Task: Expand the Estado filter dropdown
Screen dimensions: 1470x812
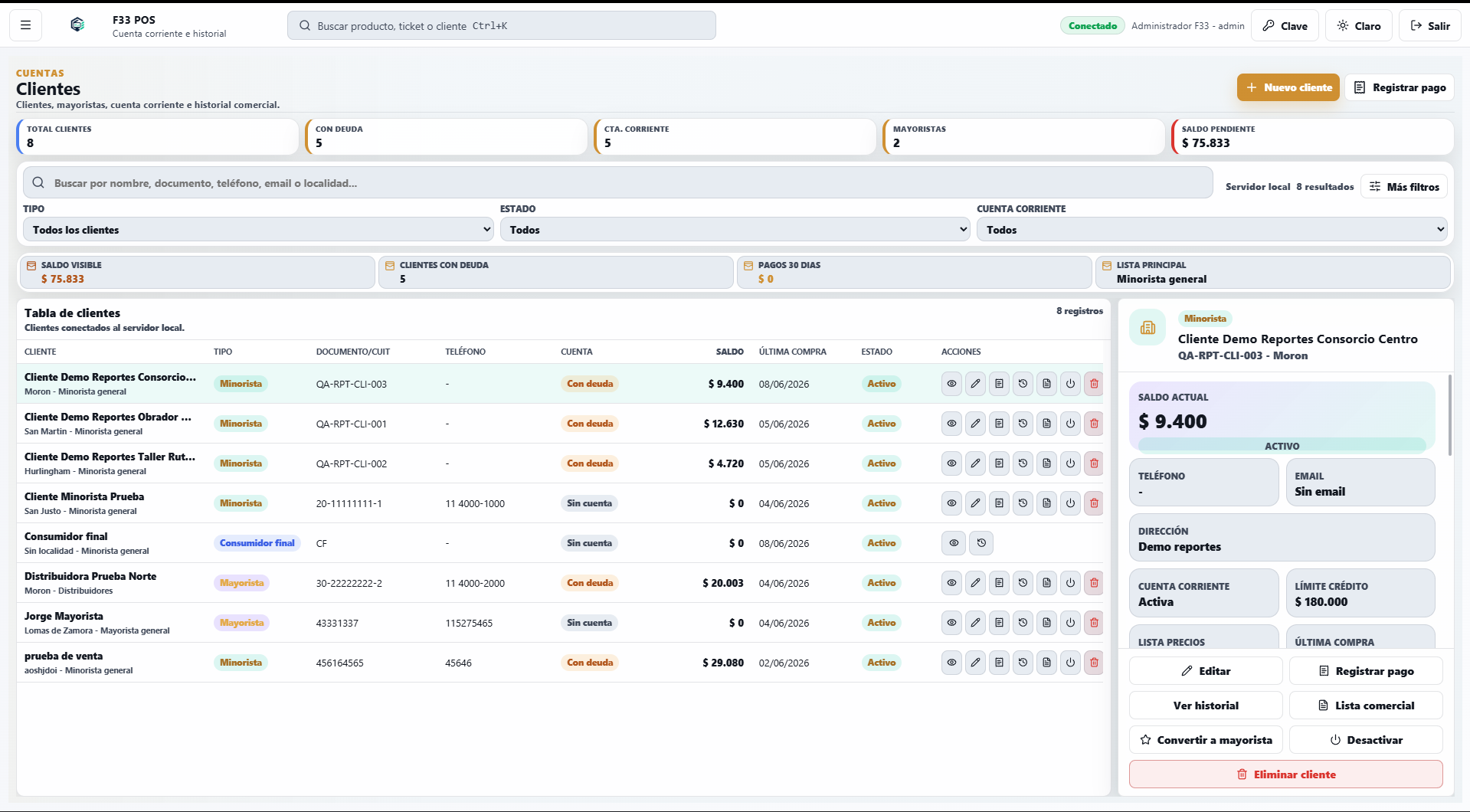Action: pyautogui.click(x=735, y=230)
